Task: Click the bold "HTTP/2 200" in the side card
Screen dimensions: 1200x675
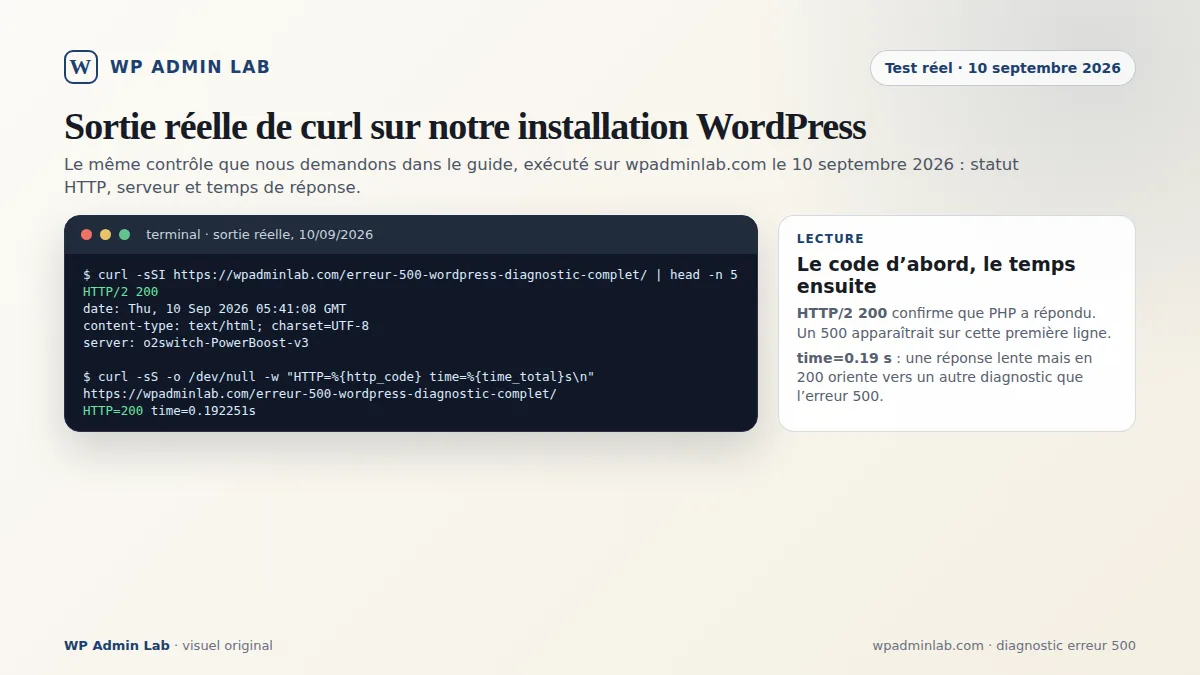Action: [842, 313]
